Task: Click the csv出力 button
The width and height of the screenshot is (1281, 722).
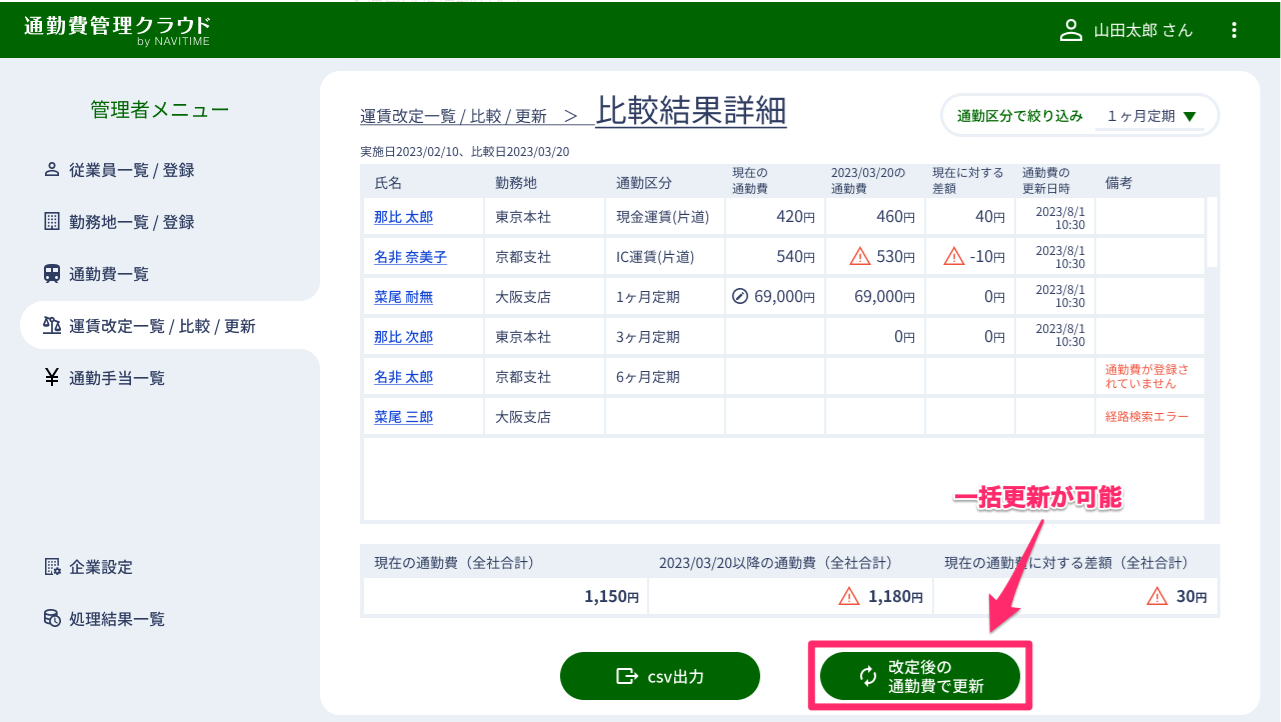Action: (x=660, y=676)
